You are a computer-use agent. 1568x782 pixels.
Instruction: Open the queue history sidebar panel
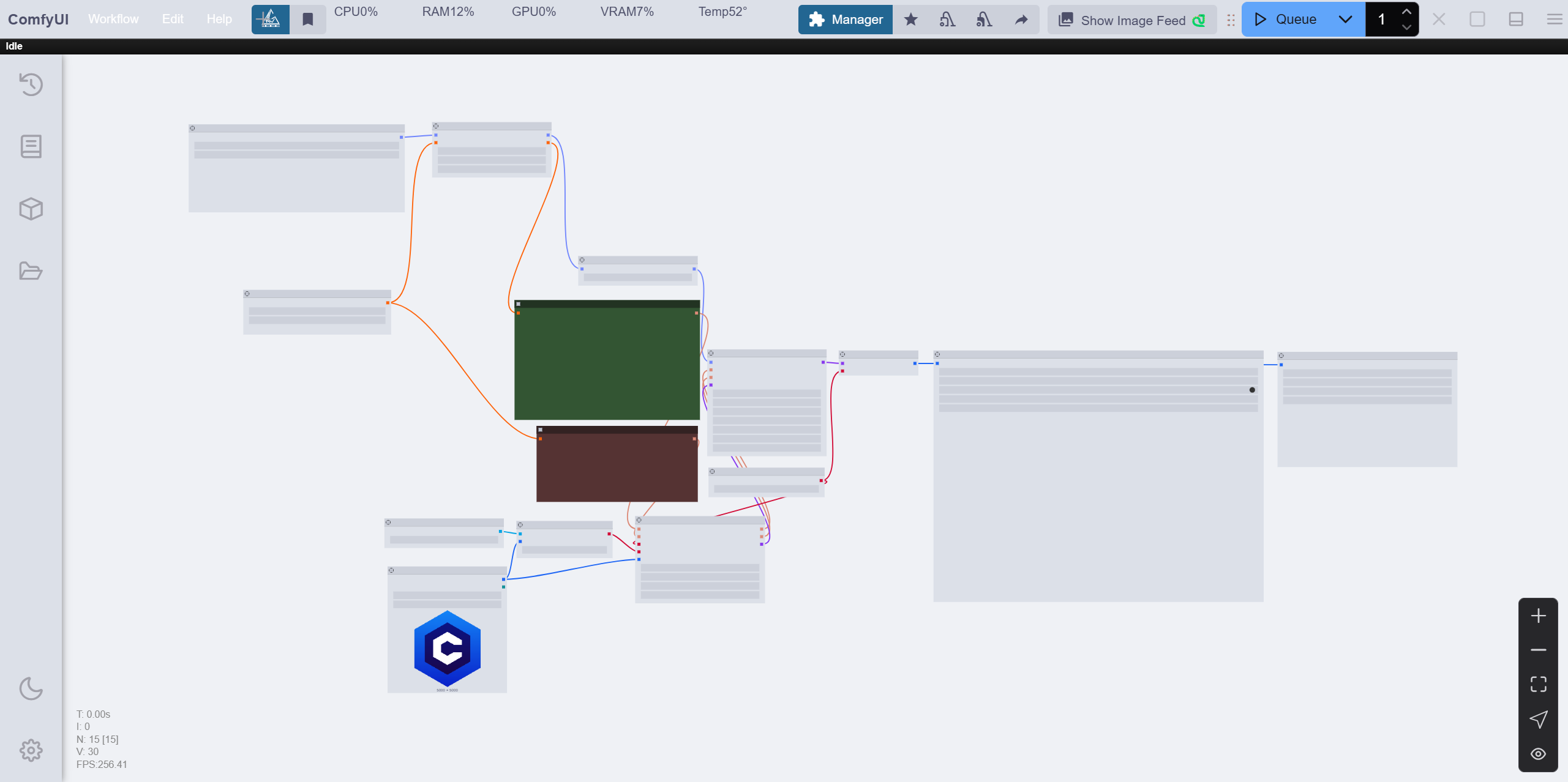31,84
